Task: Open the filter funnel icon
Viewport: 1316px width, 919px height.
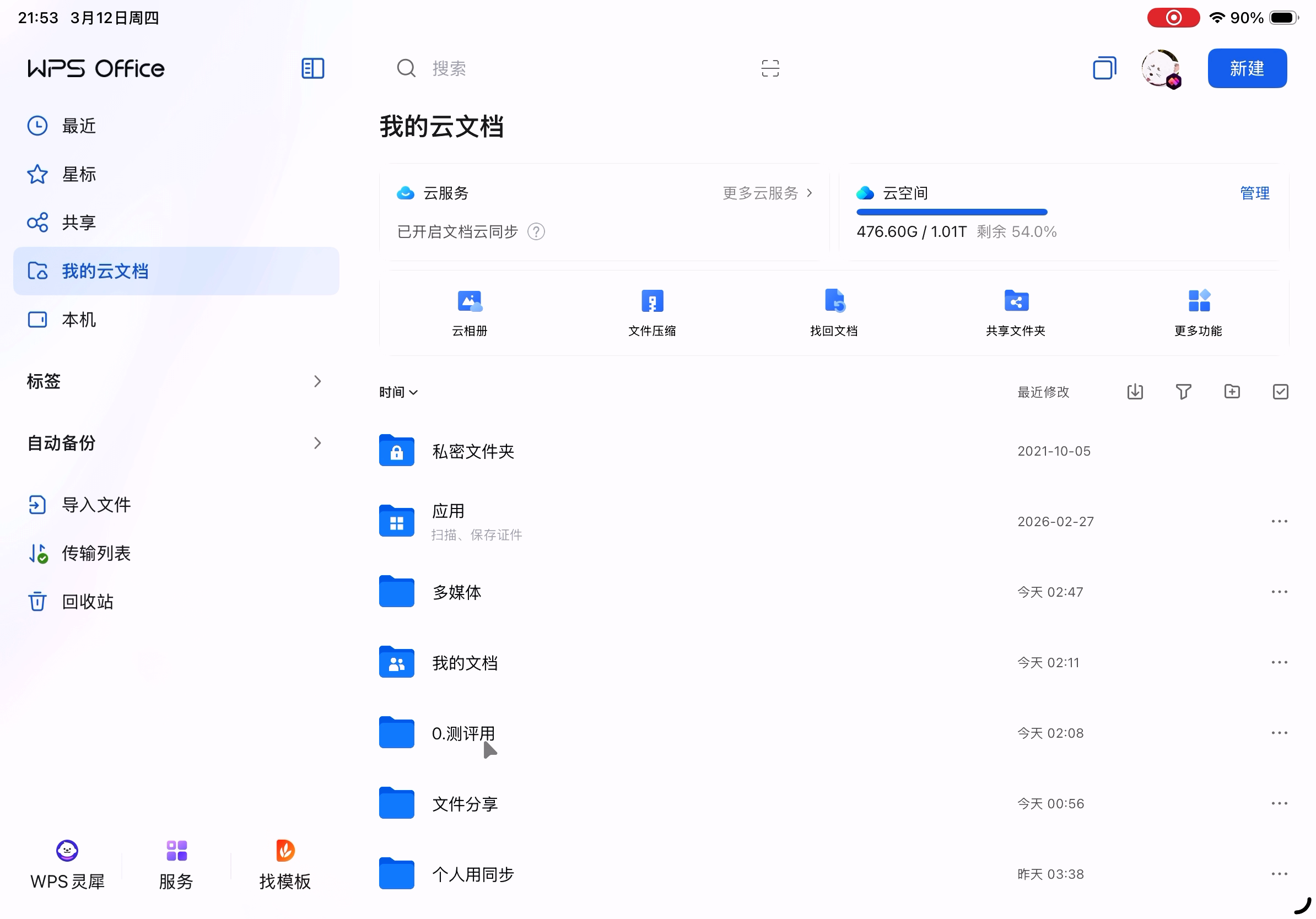Action: pos(1183,392)
